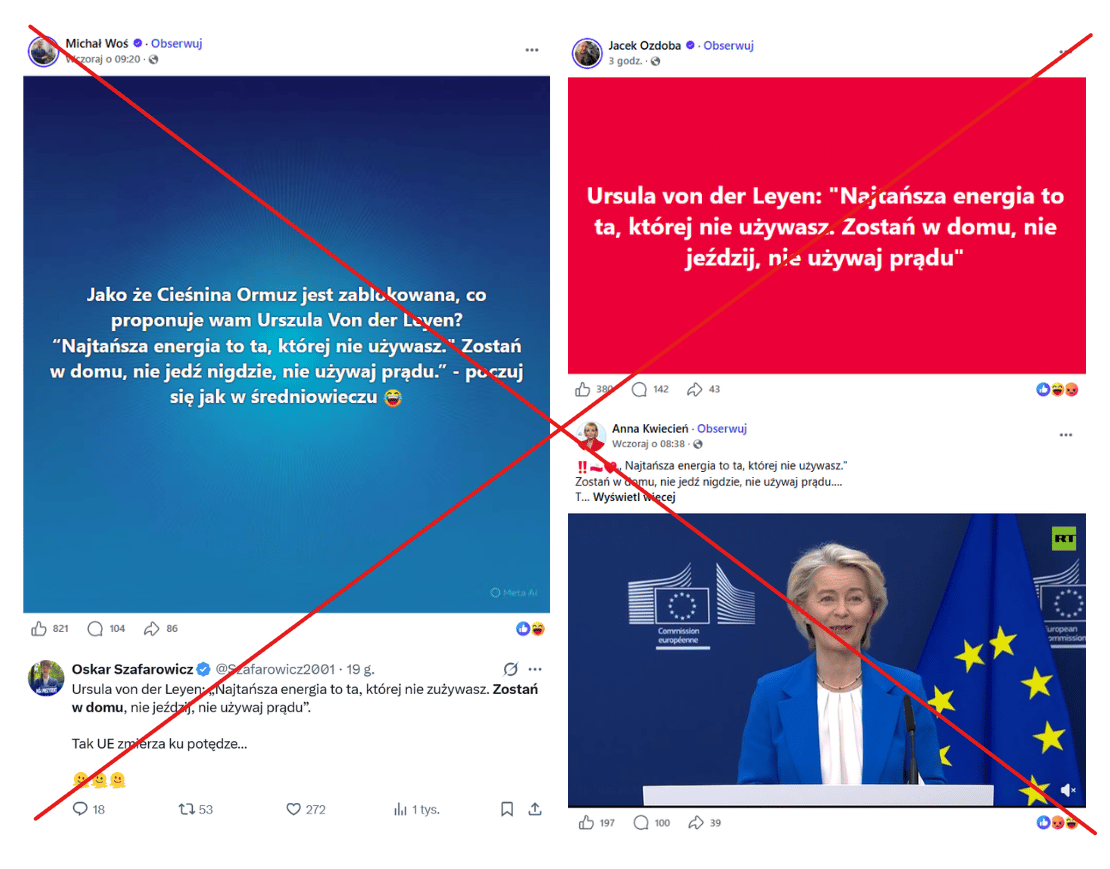This screenshot has height=869, width=1110.
Task: Open comments on Jacek Ozdoba's post
Action: tap(639, 389)
